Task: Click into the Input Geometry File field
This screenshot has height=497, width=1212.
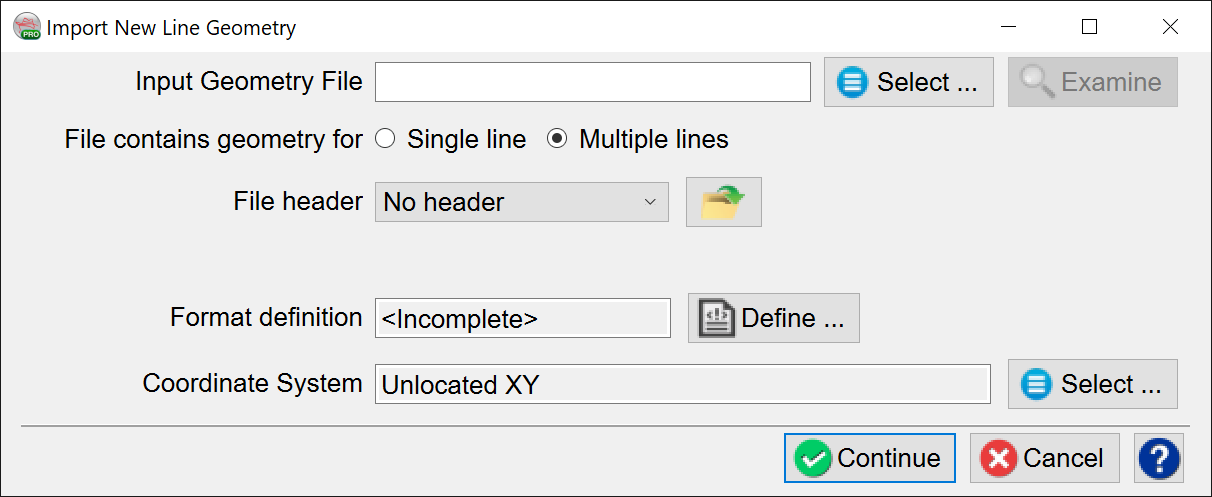Action: (592, 82)
